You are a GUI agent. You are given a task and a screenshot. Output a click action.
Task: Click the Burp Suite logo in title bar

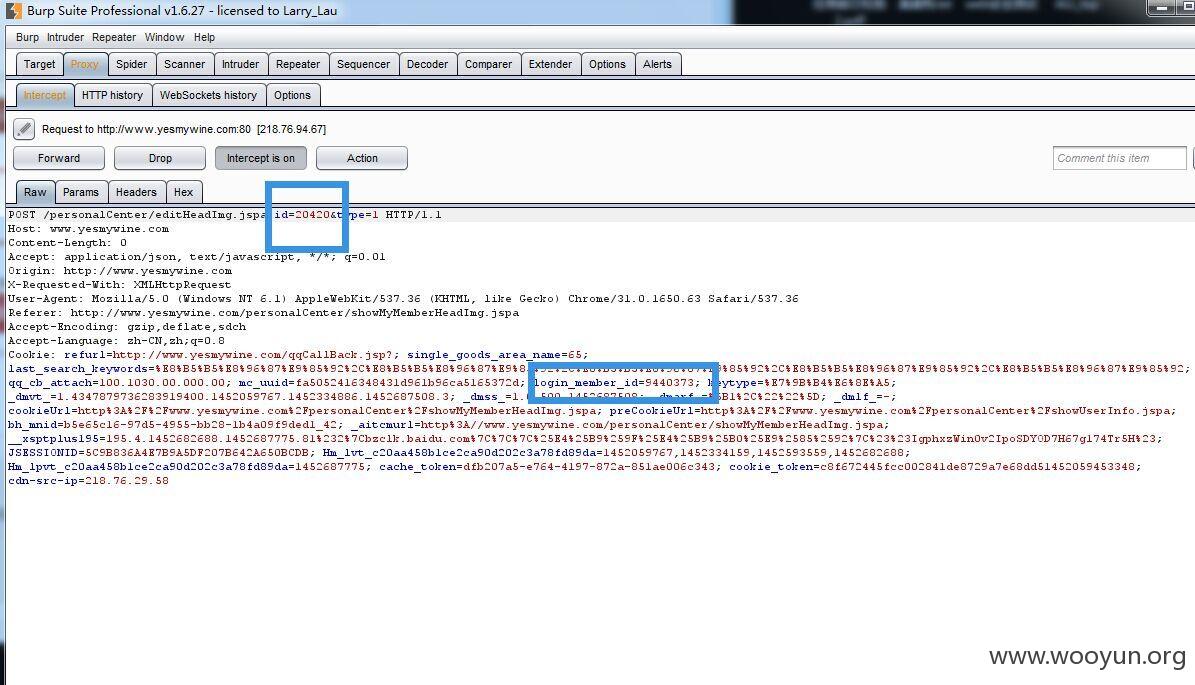[x=13, y=11]
